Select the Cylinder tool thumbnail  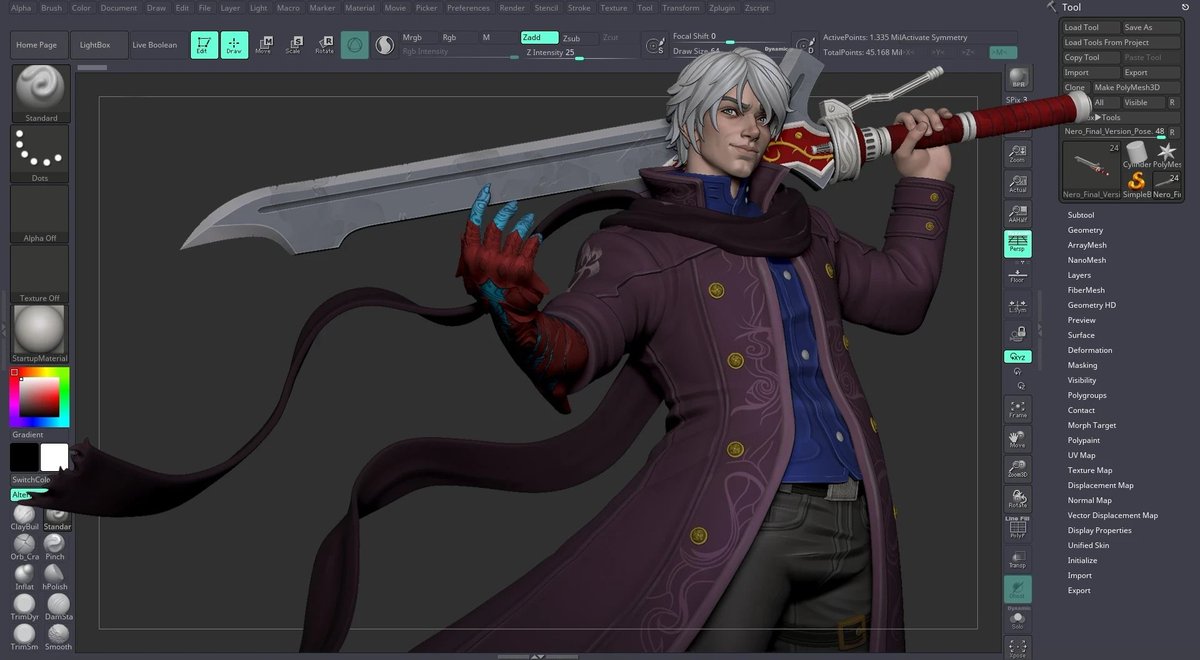click(x=1137, y=155)
